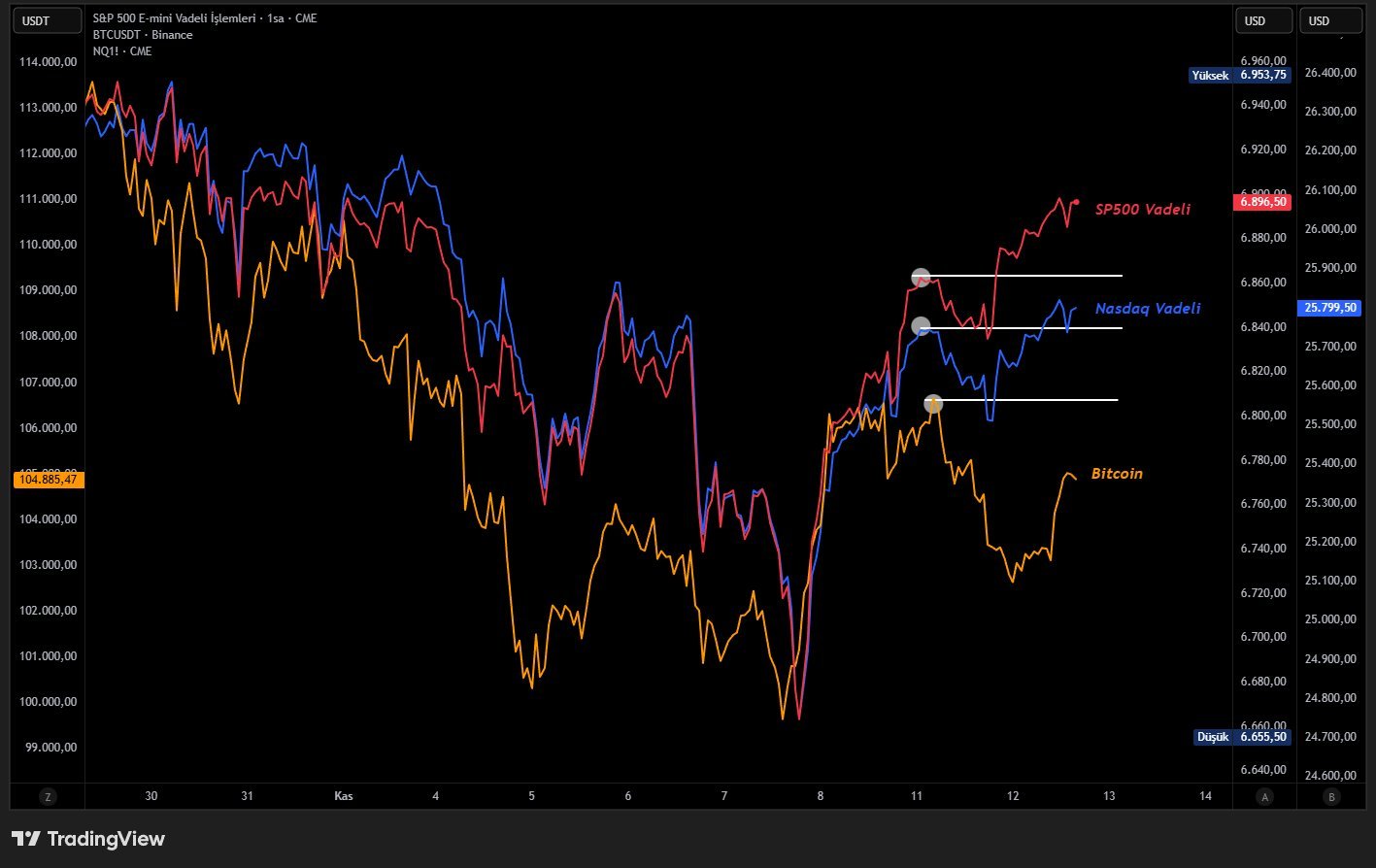Select the gray circle marker on SP500 line

[x=921, y=278]
